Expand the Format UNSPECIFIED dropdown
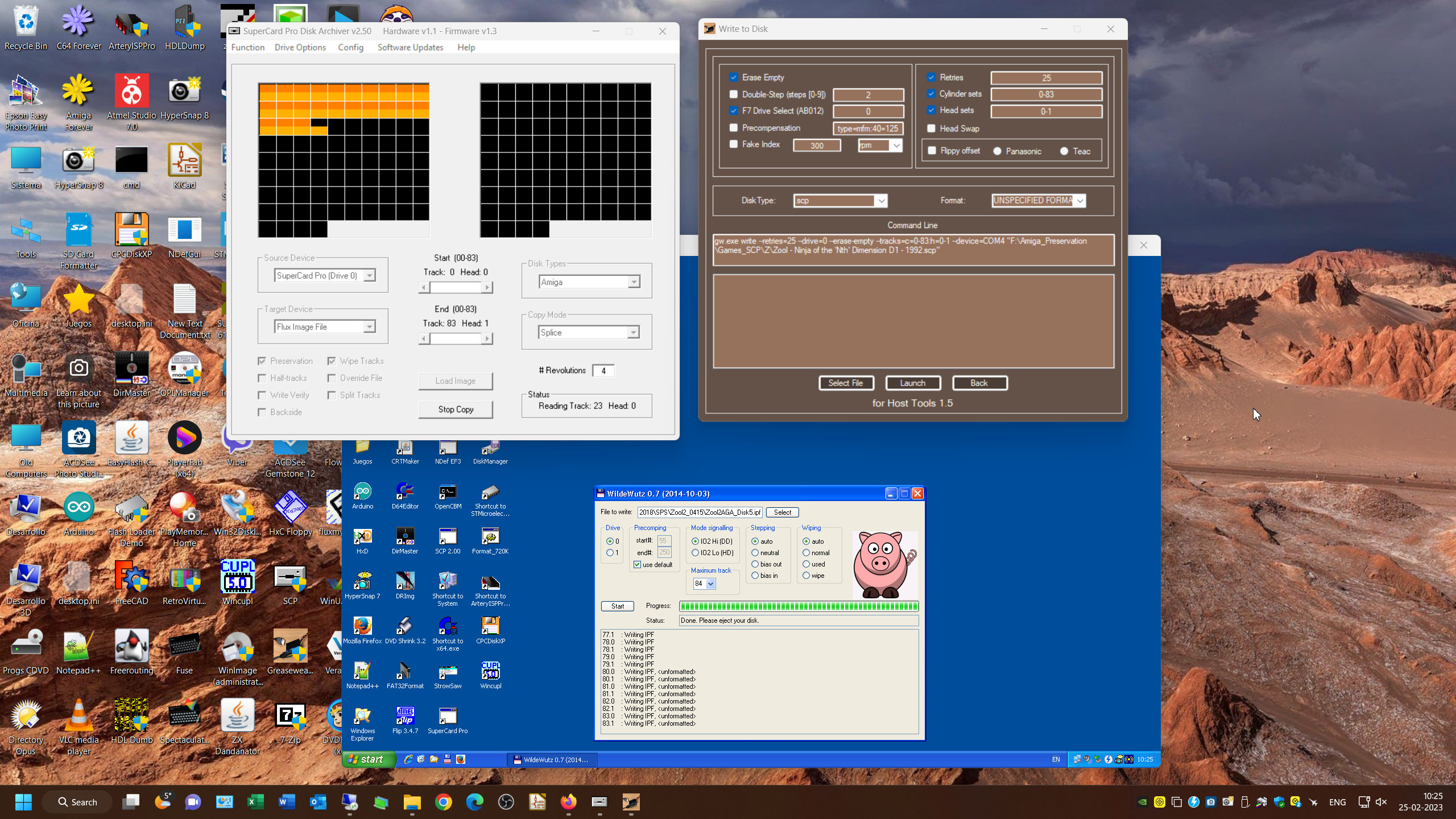The image size is (1456, 819). coord(1079,201)
